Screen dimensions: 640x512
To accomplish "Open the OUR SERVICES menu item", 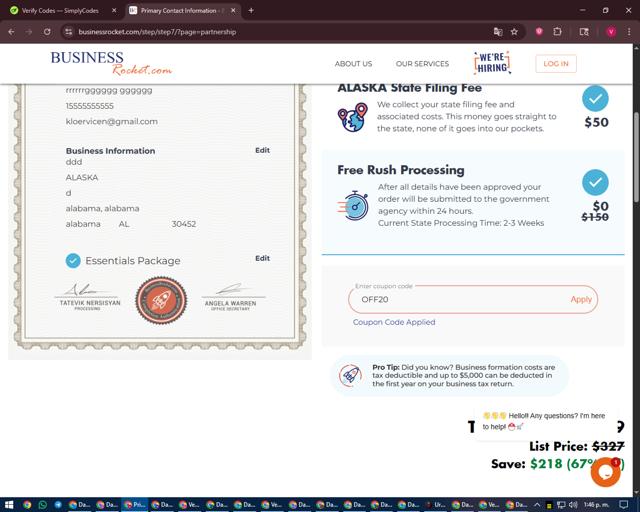I will [422, 64].
